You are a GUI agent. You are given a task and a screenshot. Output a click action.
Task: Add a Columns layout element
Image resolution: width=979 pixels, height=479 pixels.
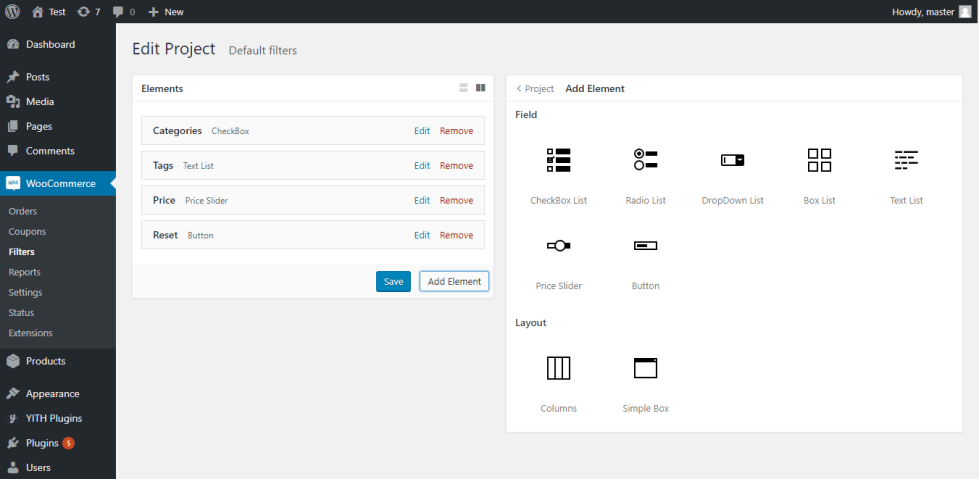pyautogui.click(x=558, y=368)
